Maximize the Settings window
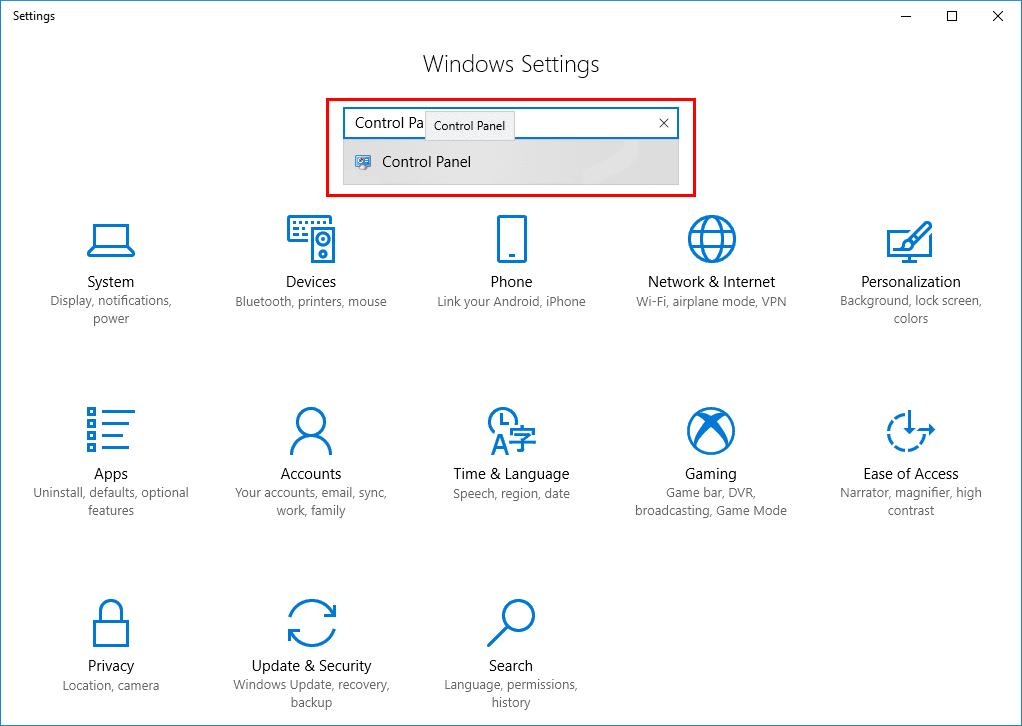The width and height of the screenshot is (1022, 726). (952, 16)
